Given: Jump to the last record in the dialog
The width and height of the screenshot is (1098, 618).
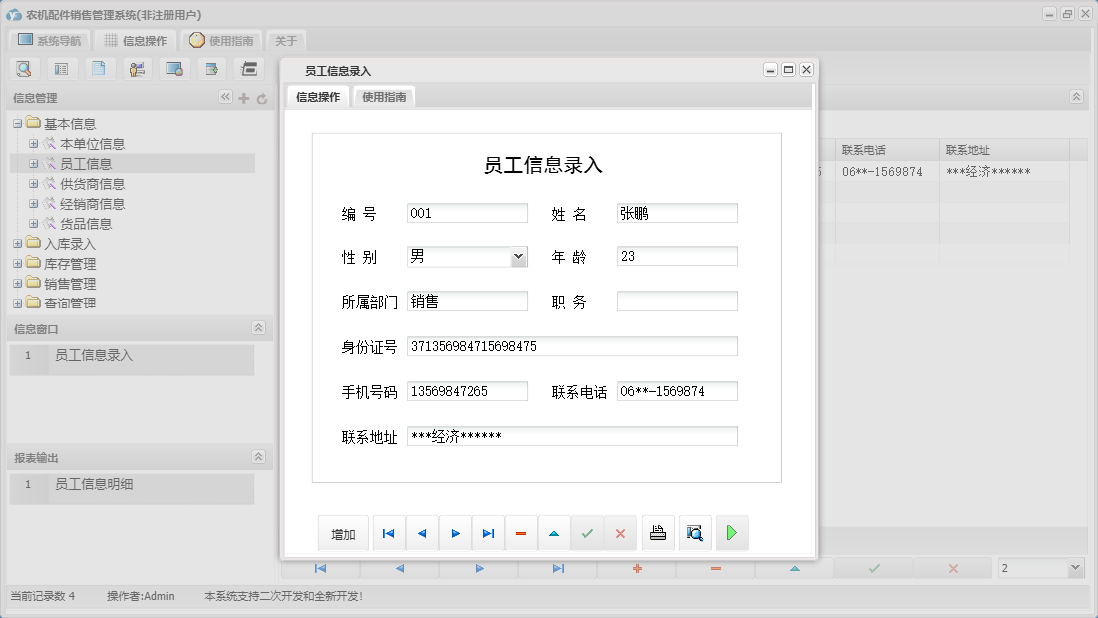Looking at the screenshot, I should (x=488, y=533).
